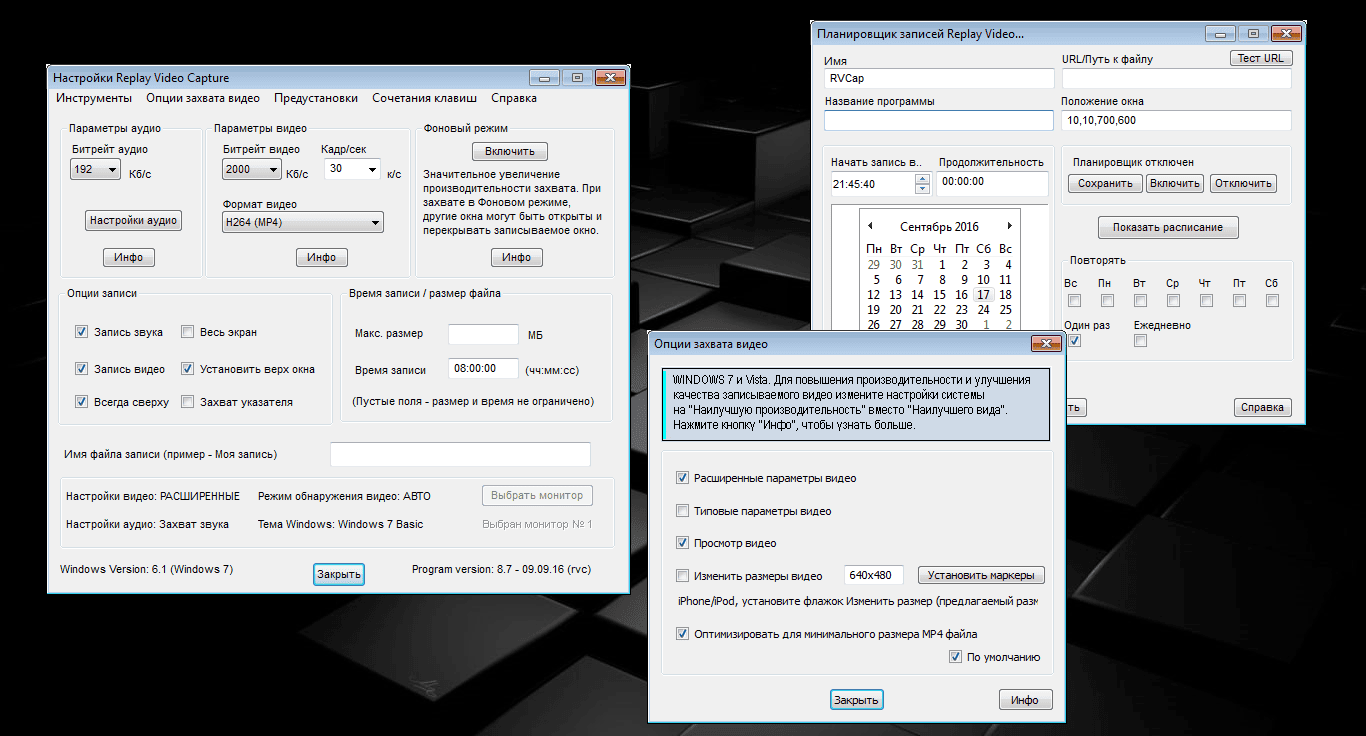
Task: Toggle Оптимизировать для минимального размера MP4 checkbox
Action: tap(682, 634)
